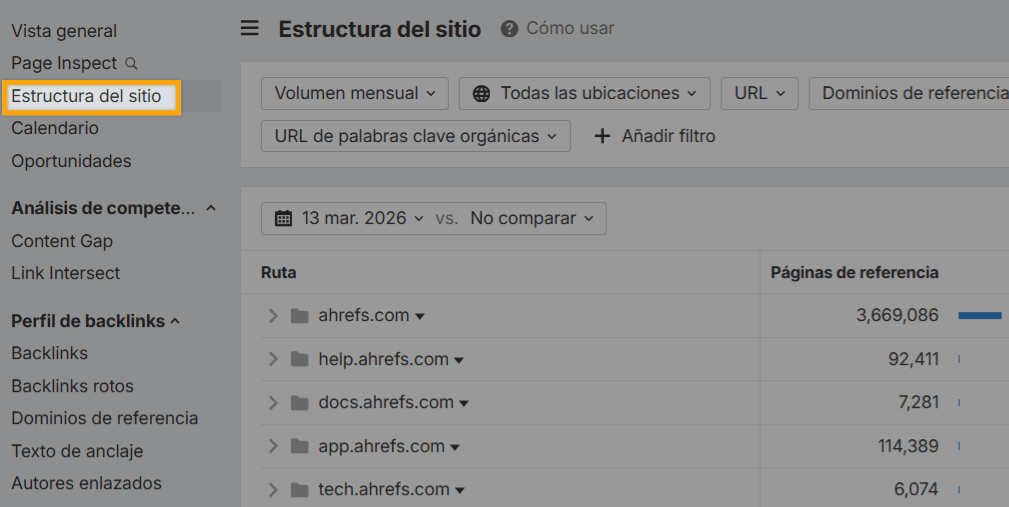Screen dimensions: 1009x507
Task: Click the 6,074 referring pages value
Action: coord(916,490)
